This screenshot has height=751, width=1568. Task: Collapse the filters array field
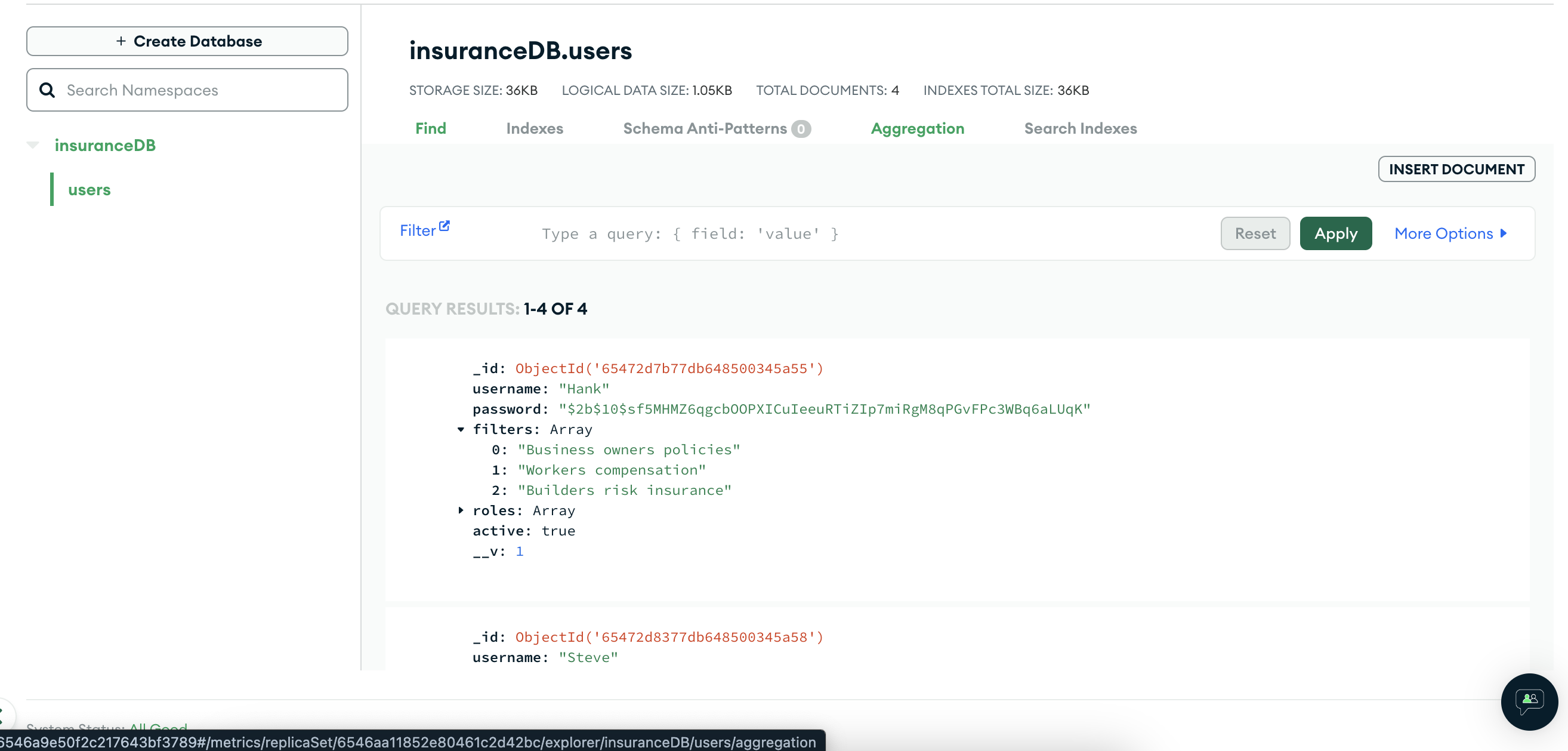[x=461, y=429]
